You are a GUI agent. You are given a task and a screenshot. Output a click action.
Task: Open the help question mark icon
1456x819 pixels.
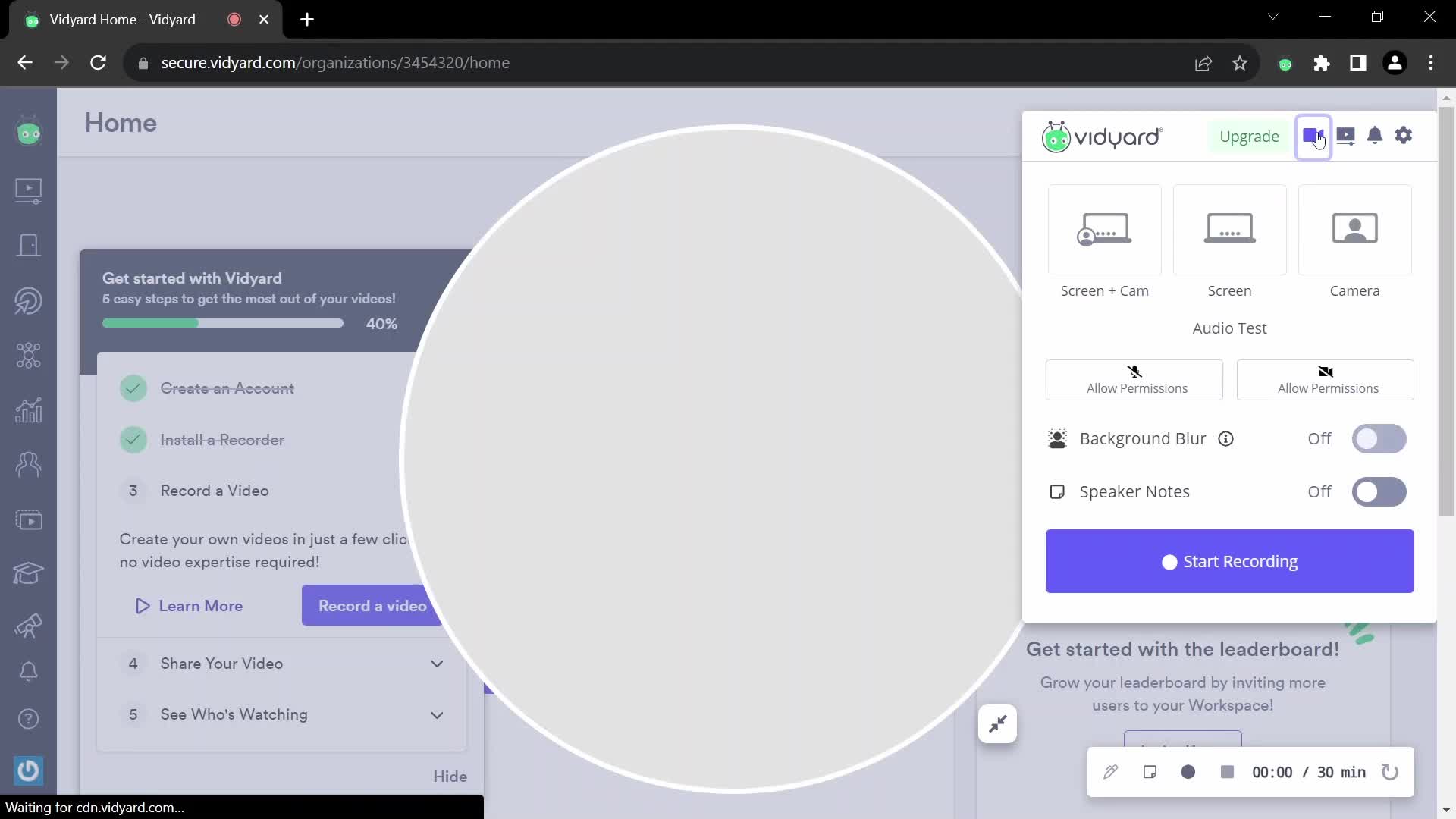[x=29, y=718]
